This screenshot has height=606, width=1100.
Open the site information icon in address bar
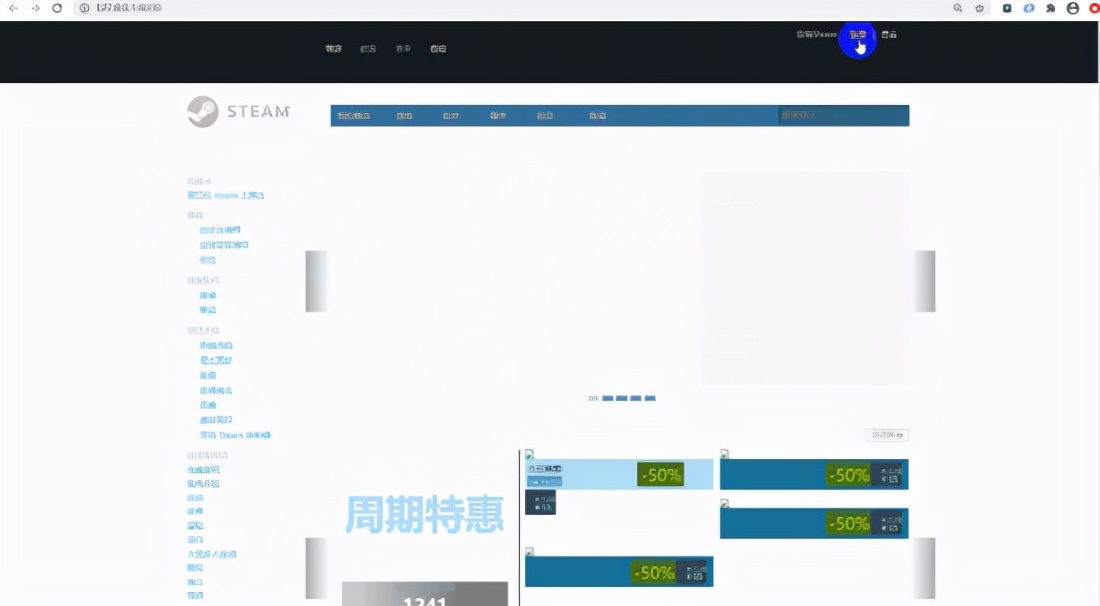84,8
